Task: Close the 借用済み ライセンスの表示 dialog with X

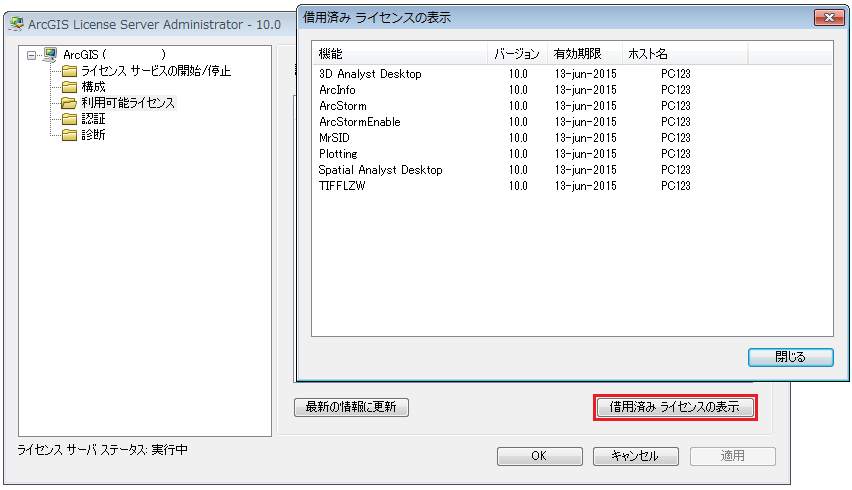Action: coord(829,17)
